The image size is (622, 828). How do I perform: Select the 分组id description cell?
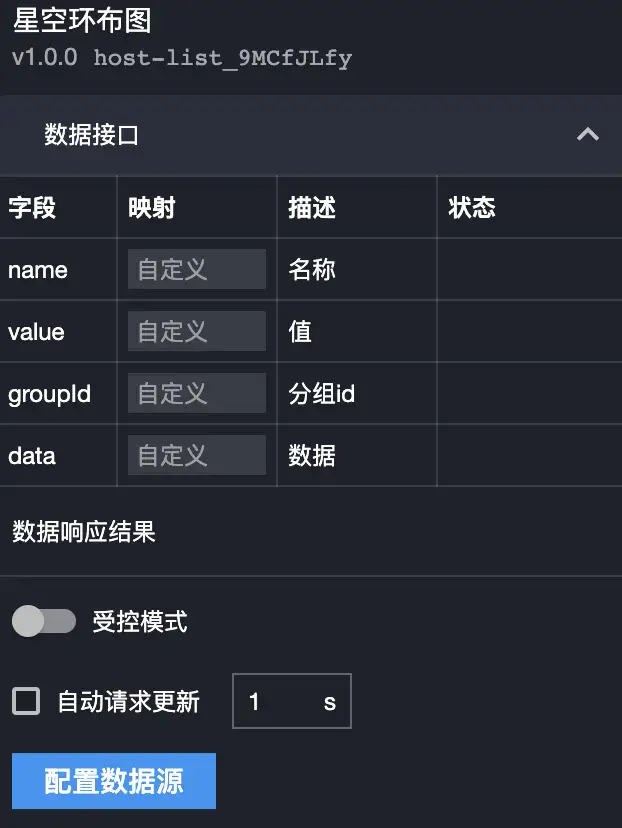(322, 394)
